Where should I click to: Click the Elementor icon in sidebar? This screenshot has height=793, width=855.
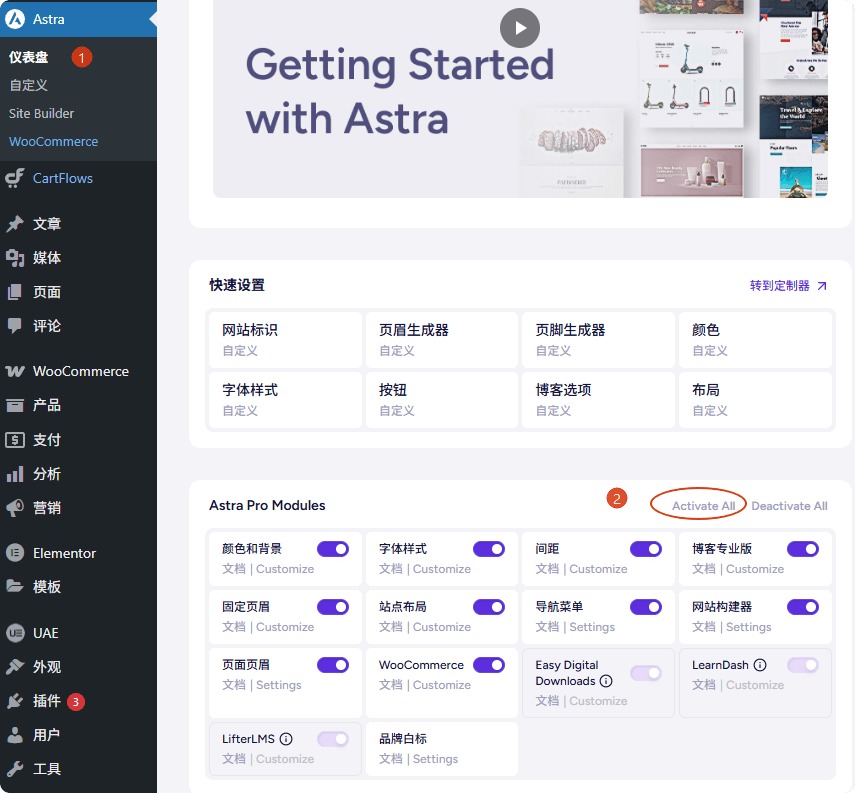15,553
